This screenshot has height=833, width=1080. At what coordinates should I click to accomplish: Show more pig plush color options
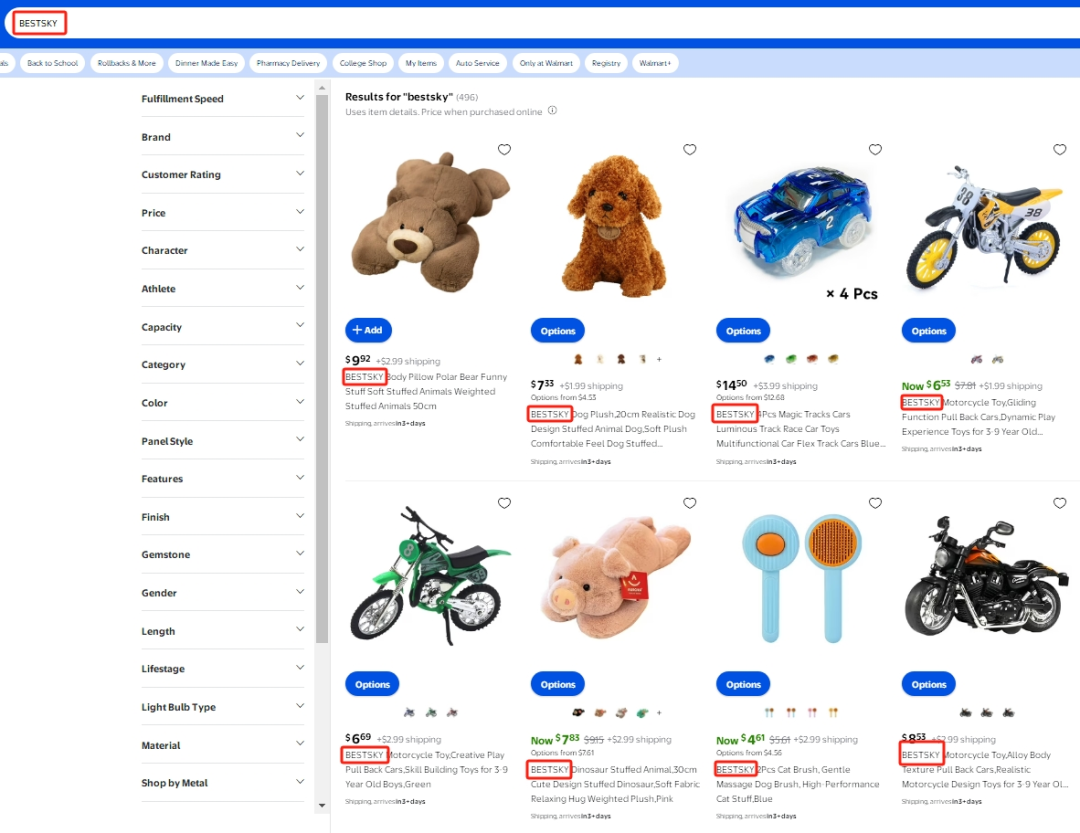pyautogui.click(x=659, y=712)
